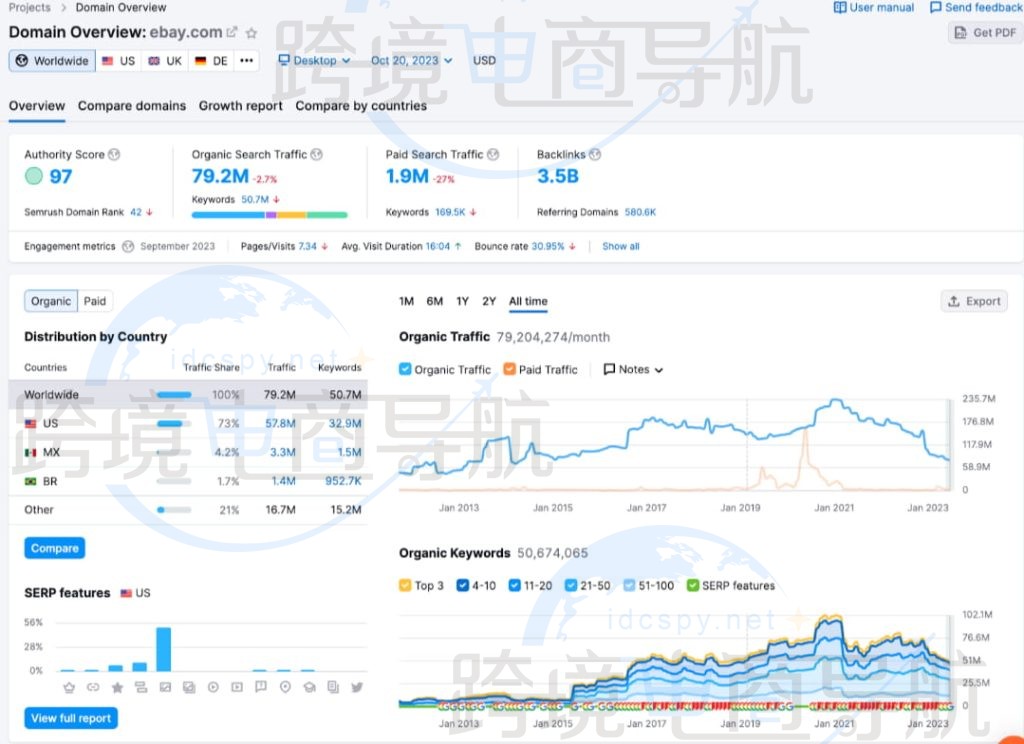The width and height of the screenshot is (1024, 744).
Task: Disable the Top 3 keywords checkbox
Action: (x=407, y=585)
